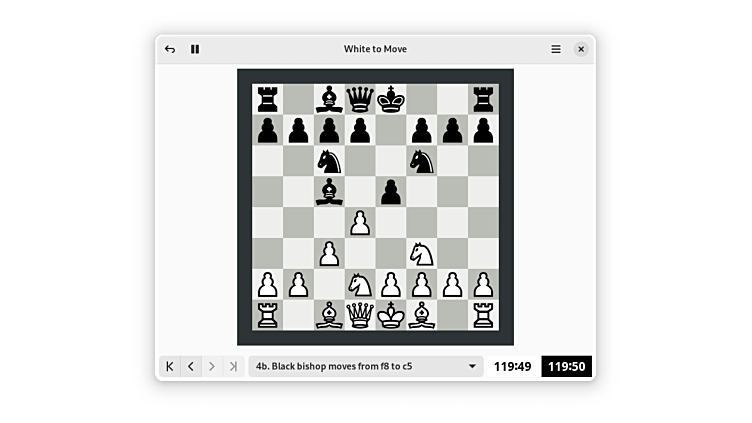Select the white rook on a1

(x=267, y=315)
